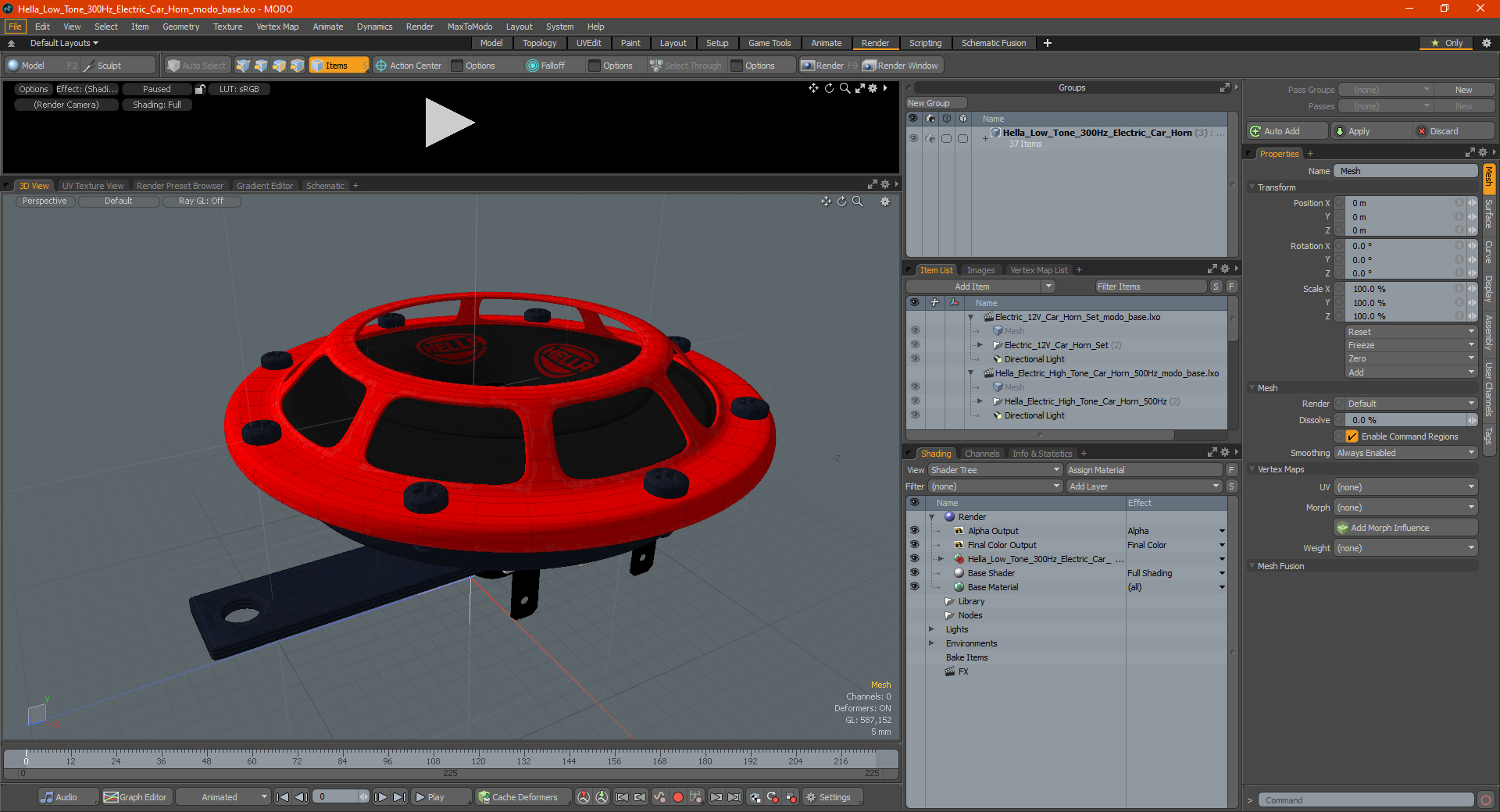The image size is (1500, 812).
Task: Toggle visibility of second Directional Light
Action: click(914, 415)
